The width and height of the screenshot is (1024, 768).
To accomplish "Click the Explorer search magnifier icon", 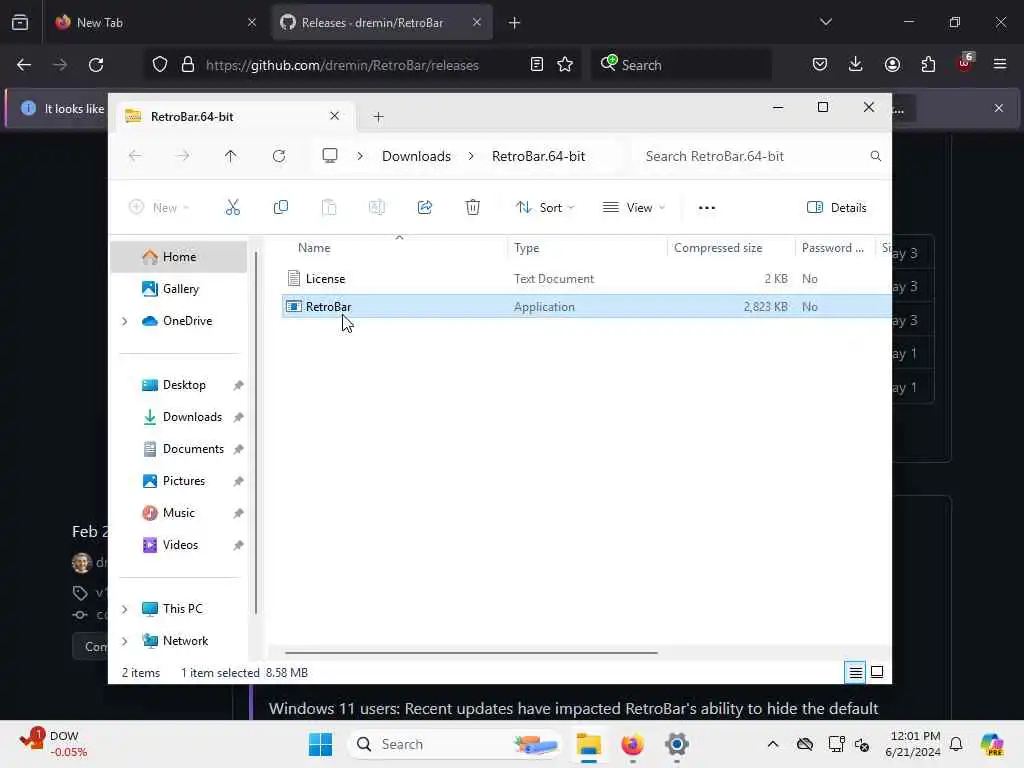I will pyautogui.click(x=876, y=156).
